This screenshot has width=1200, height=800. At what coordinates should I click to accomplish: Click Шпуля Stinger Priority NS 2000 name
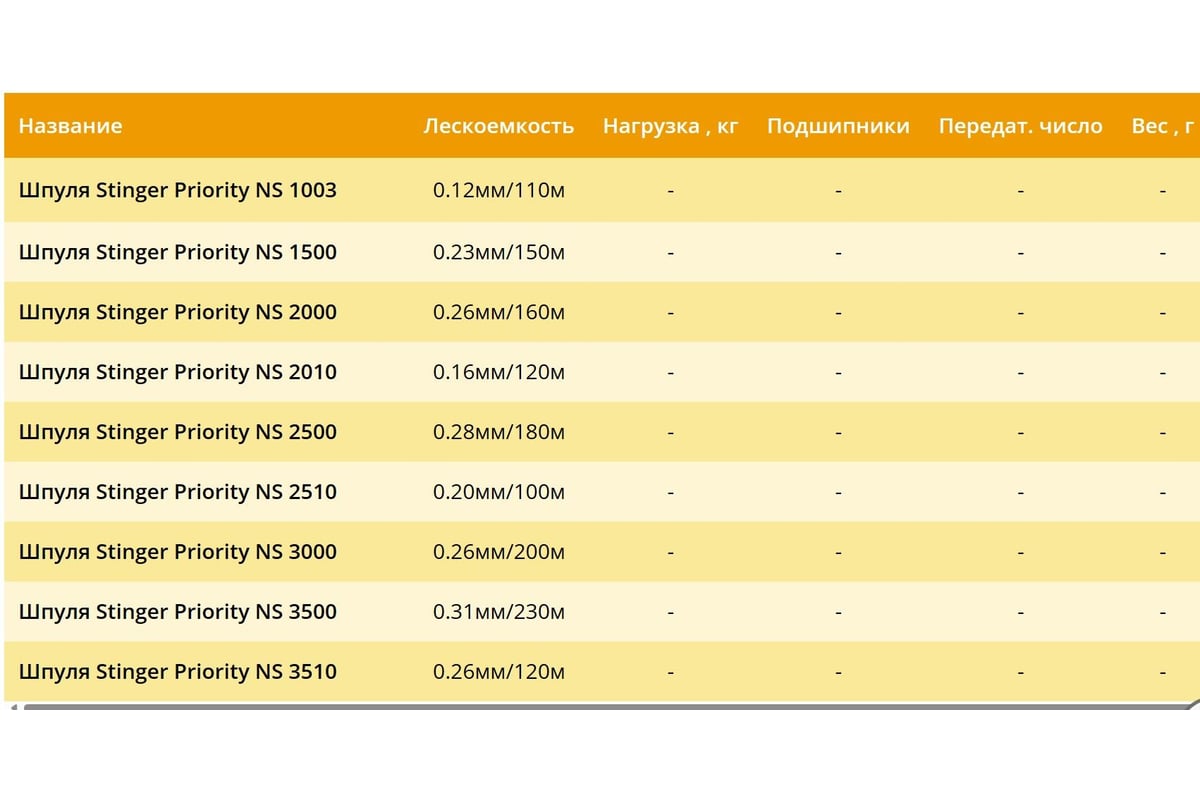[178, 312]
